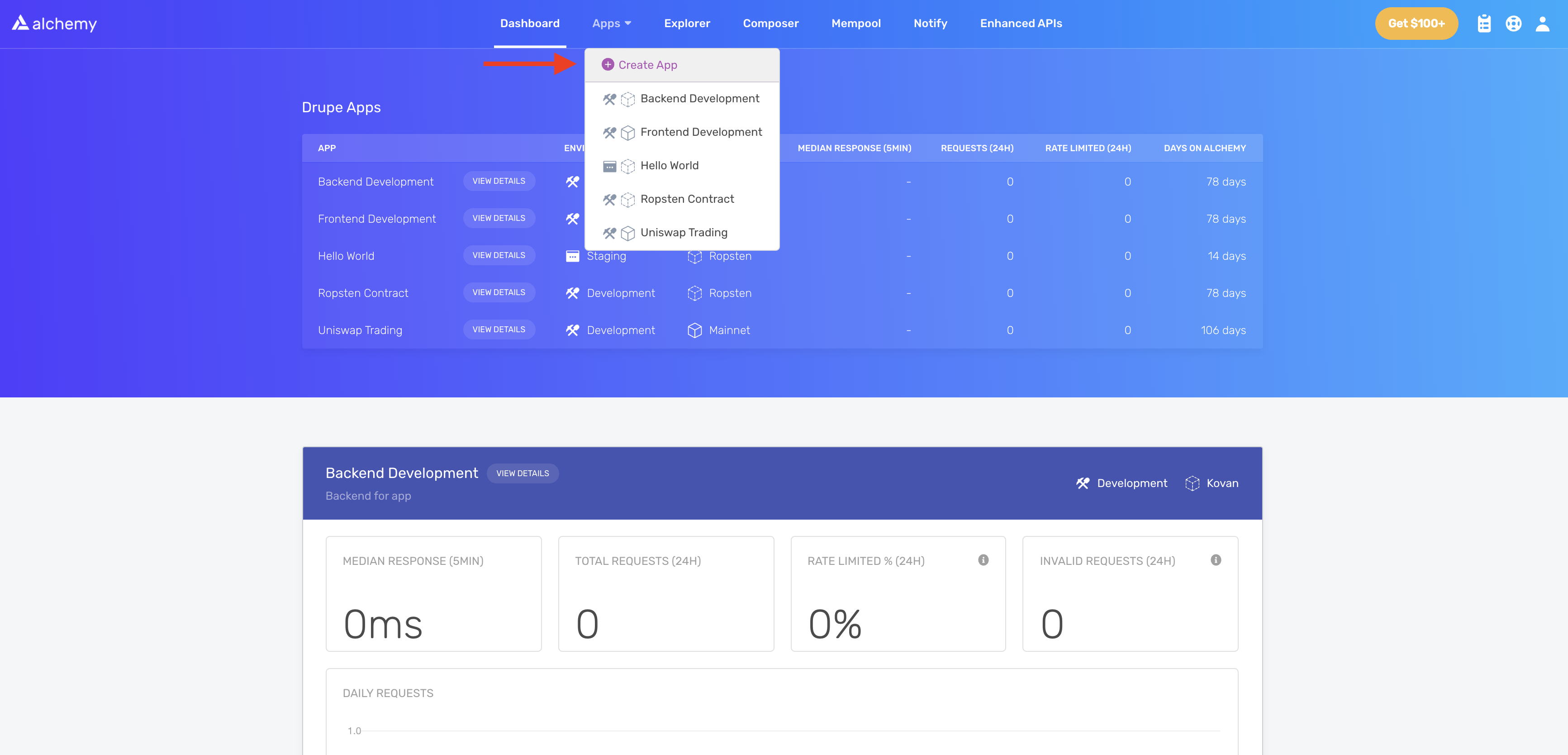This screenshot has height=755, width=1568.
Task: Click the Backend for app description
Action: [x=368, y=496]
